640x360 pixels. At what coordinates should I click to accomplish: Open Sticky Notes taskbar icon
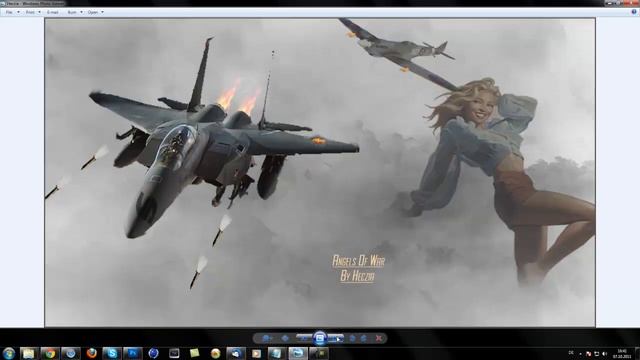pos(195,353)
